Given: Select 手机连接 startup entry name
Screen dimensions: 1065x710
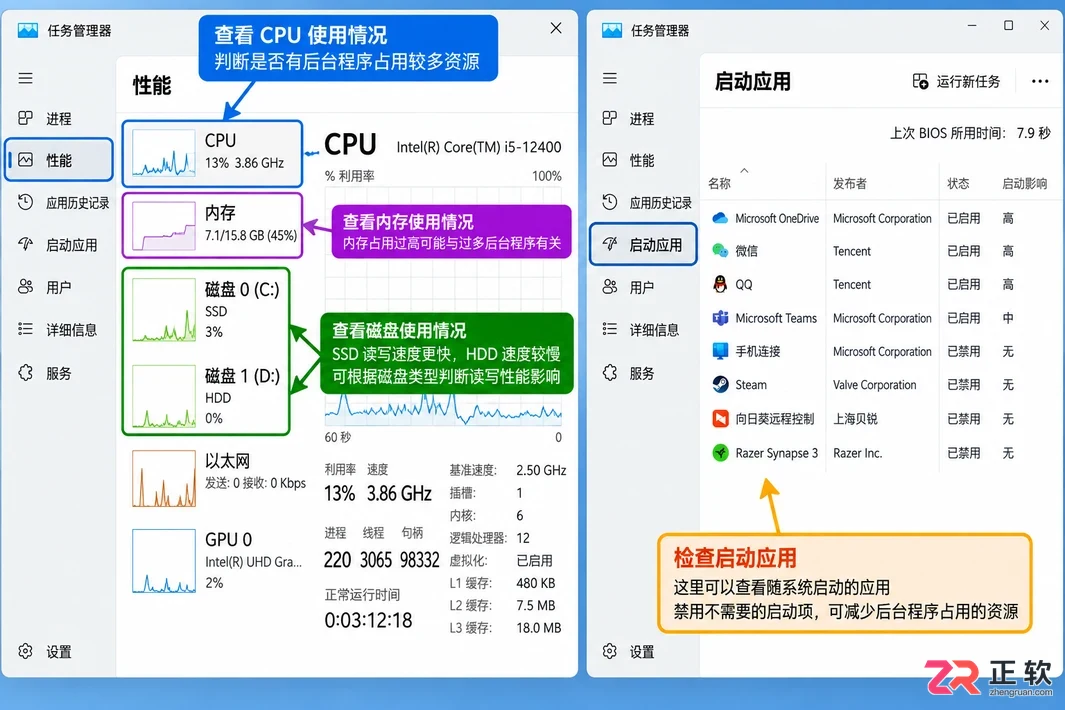Looking at the screenshot, I should click(758, 351).
